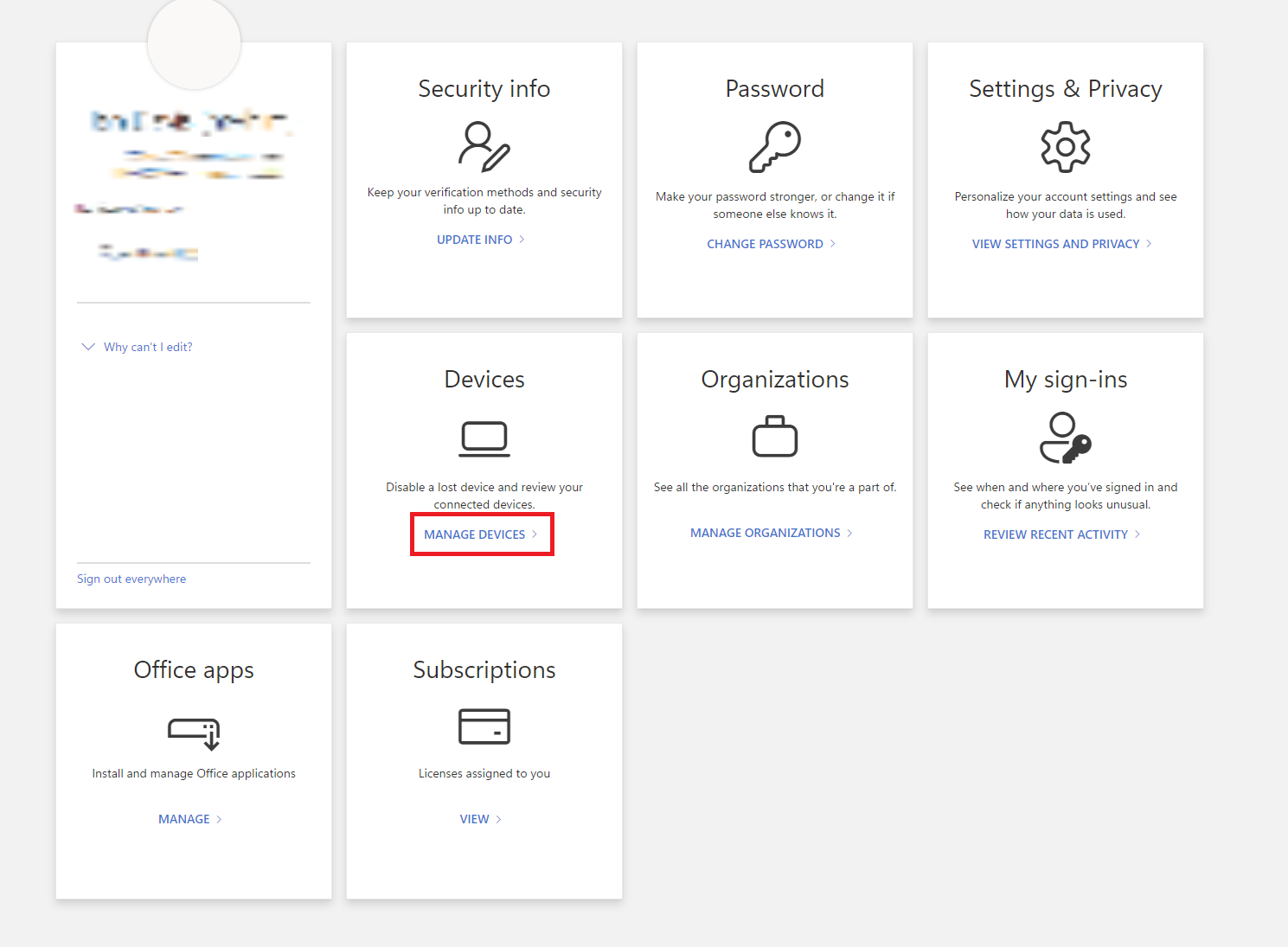Click the Password key icon
This screenshot has width=1288, height=947.
coord(774,146)
